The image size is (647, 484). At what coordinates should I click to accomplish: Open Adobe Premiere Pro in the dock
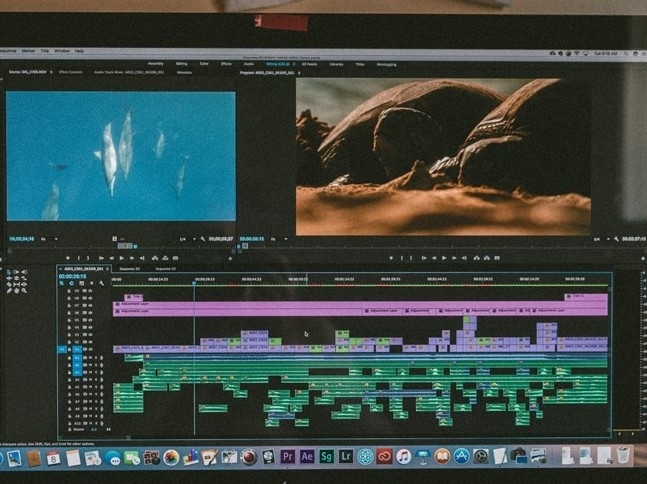coord(288,456)
